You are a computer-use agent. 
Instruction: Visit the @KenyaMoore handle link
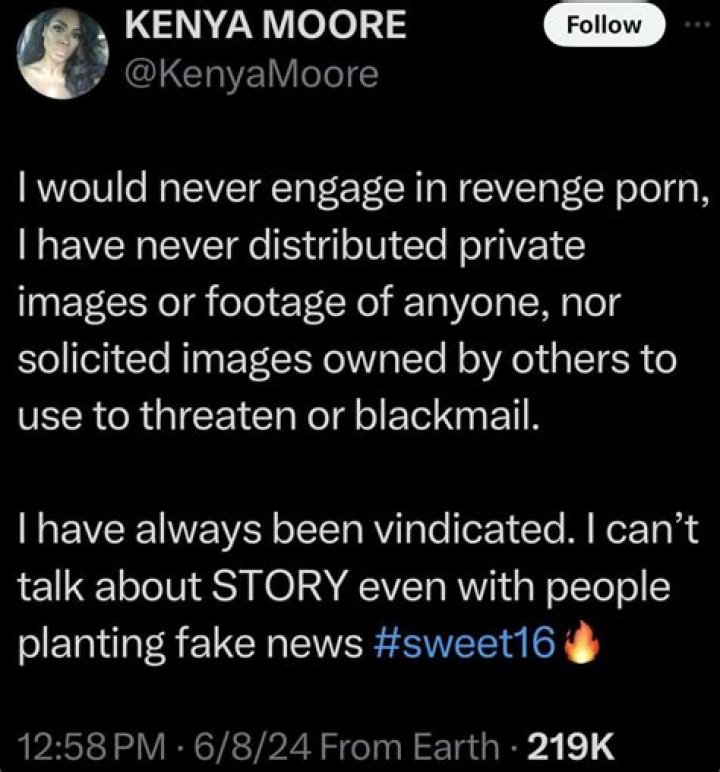click(252, 75)
